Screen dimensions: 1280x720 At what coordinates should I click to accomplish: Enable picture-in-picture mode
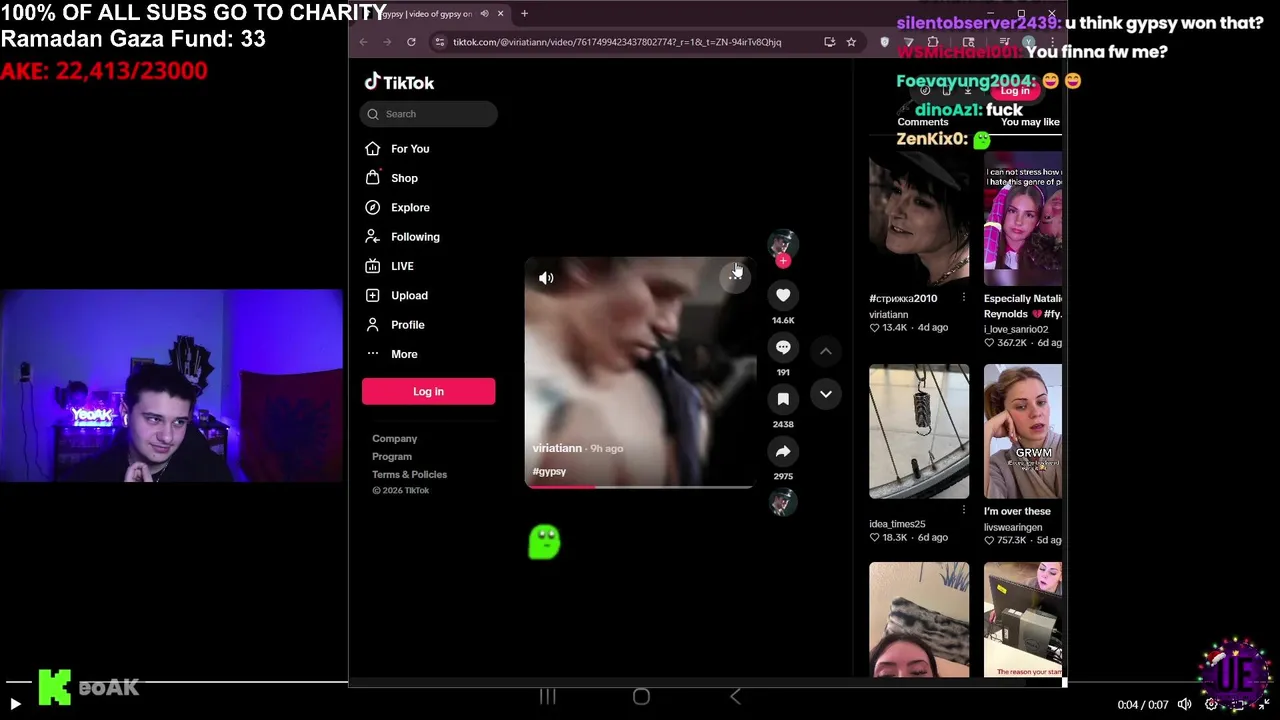(x=1238, y=704)
